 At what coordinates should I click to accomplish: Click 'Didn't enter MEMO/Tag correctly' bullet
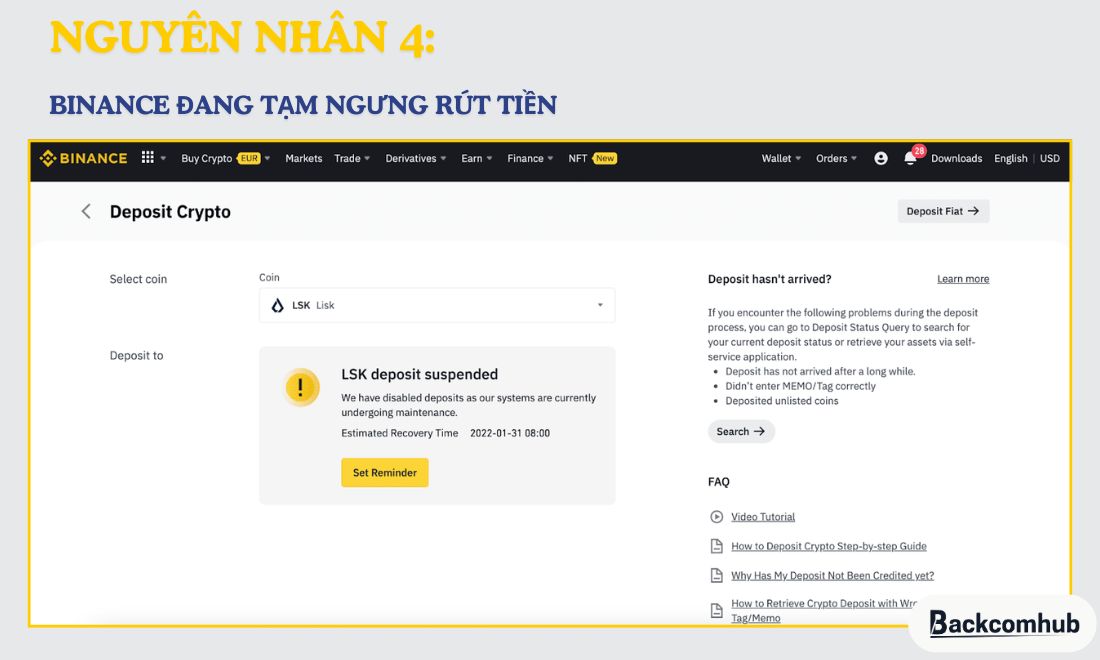pyautogui.click(x=800, y=386)
